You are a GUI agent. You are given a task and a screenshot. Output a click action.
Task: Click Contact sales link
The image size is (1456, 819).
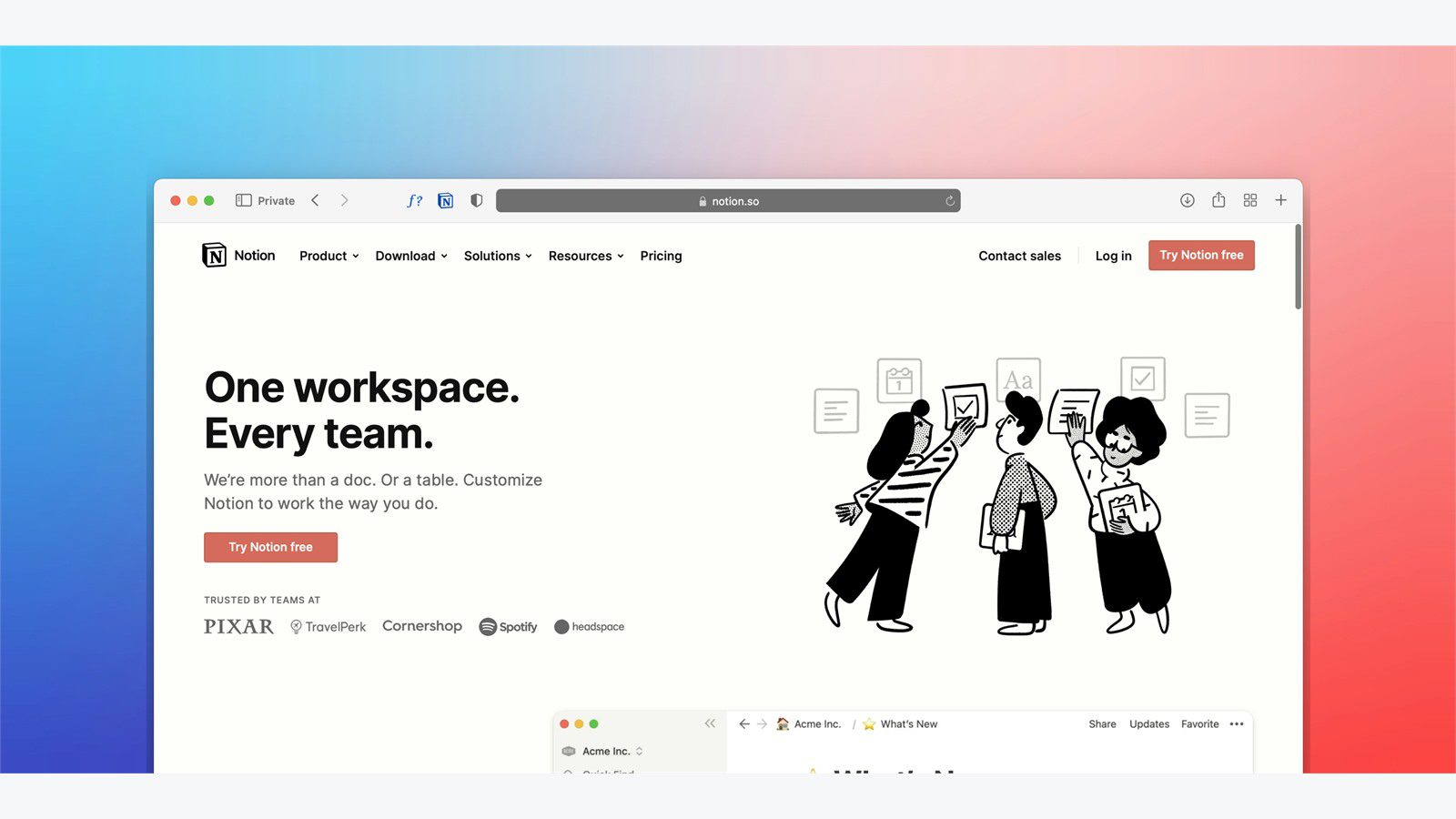(x=1019, y=256)
